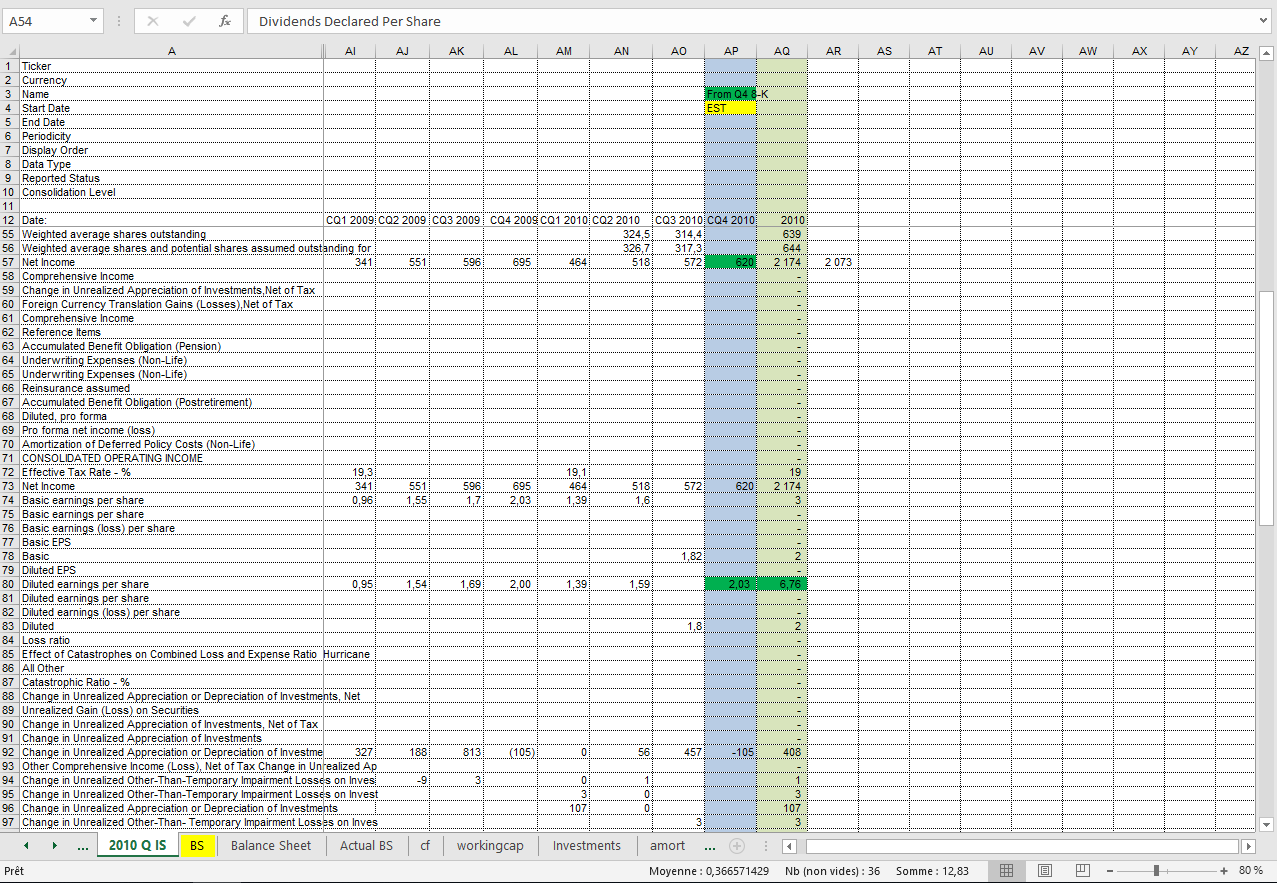Select row 57 header
Viewport: 1277px width, 883px height.
coord(10,262)
